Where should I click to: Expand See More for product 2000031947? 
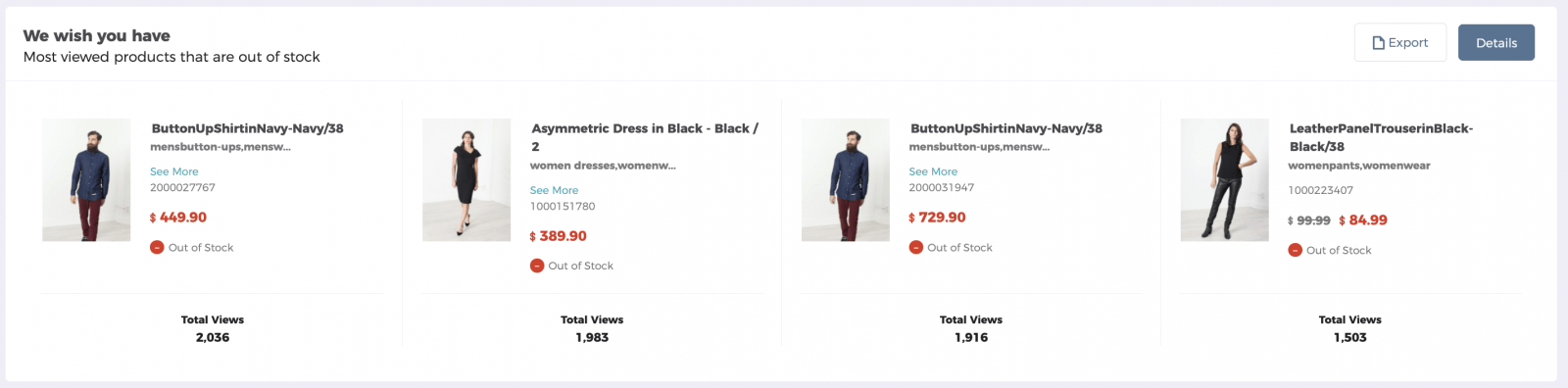click(933, 171)
